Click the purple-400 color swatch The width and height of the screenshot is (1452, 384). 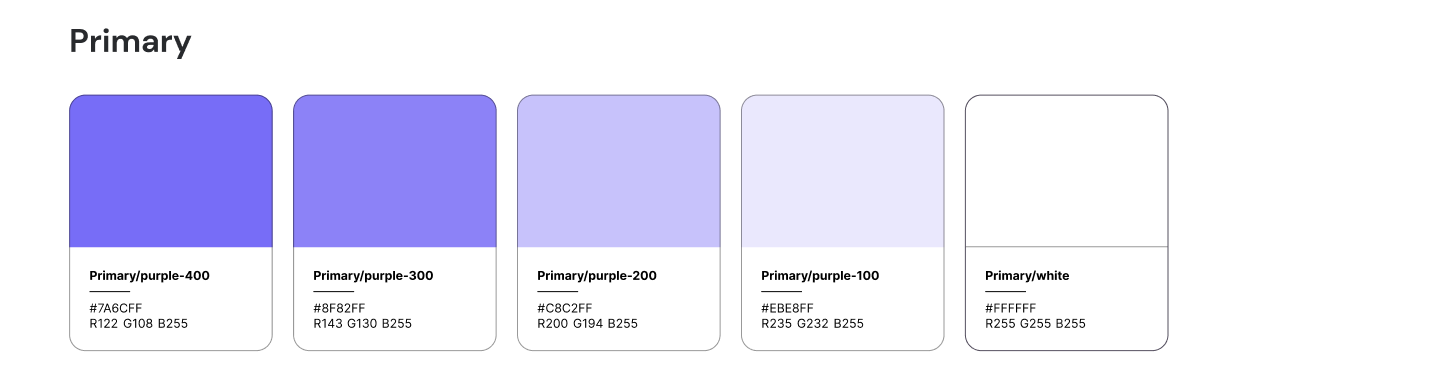coord(171,171)
